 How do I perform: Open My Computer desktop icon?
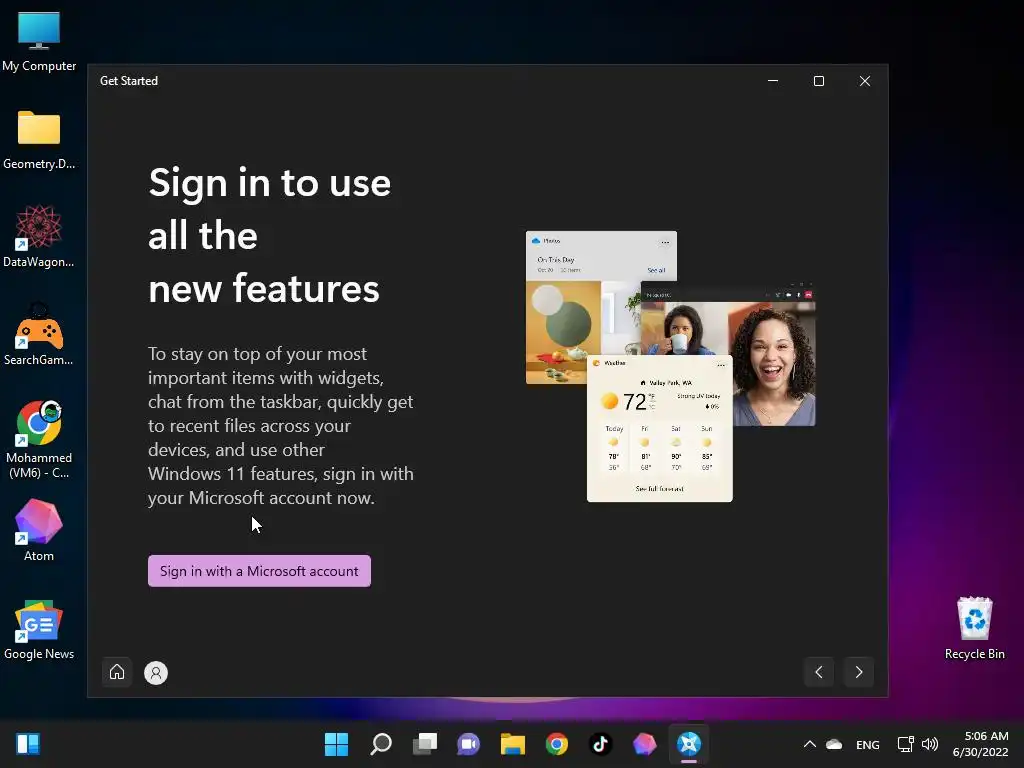(x=39, y=40)
